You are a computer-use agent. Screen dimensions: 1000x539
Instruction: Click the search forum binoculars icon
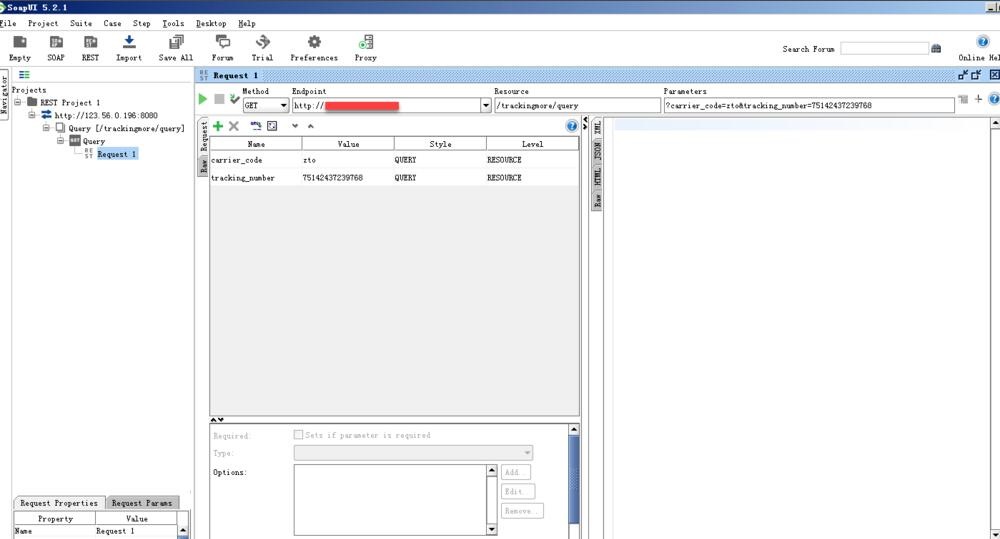pyautogui.click(x=936, y=48)
